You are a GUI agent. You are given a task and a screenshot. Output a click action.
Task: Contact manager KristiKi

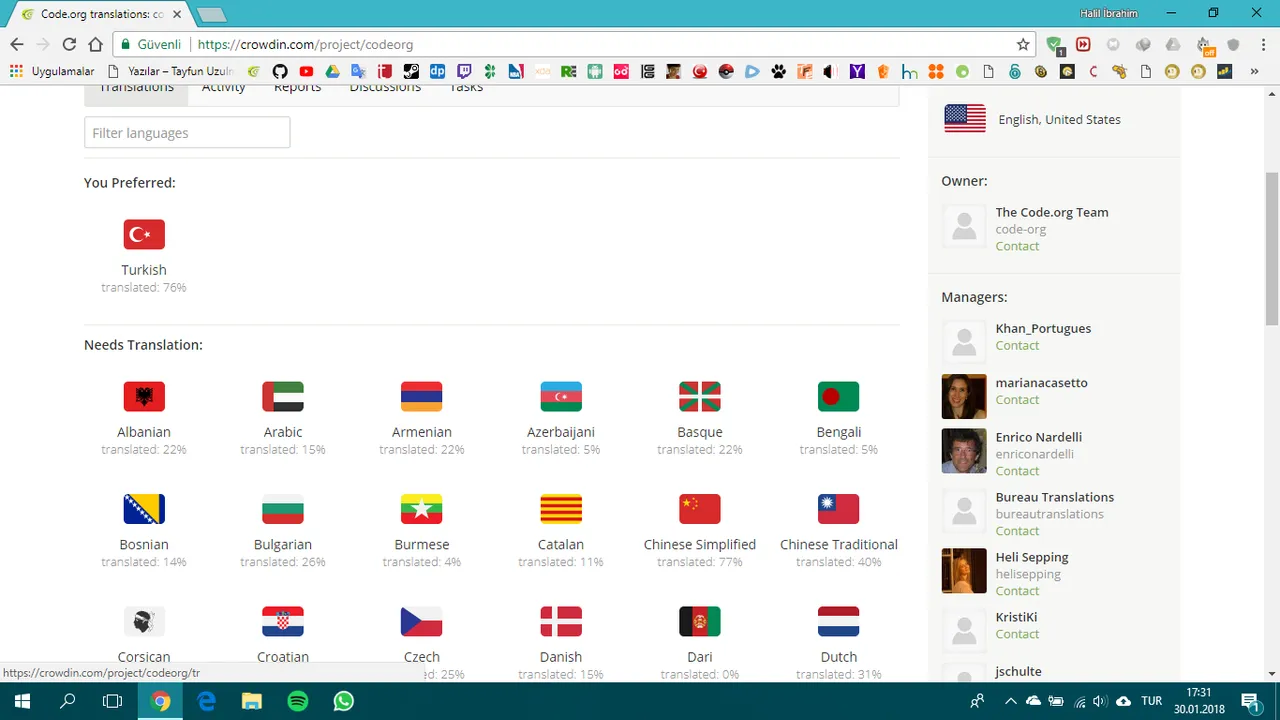[x=1017, y=634]
